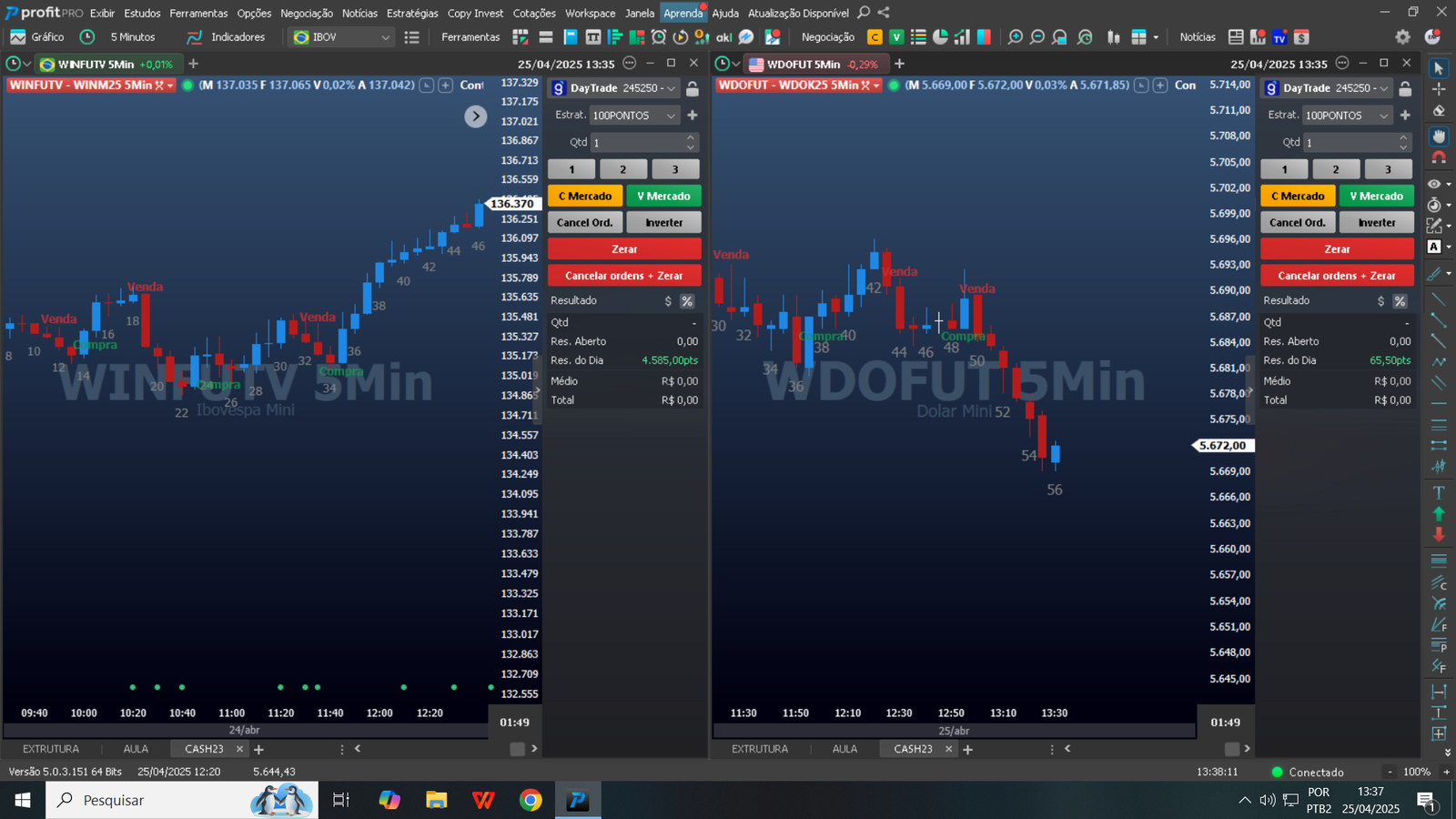Open the Aprenda menu

[x=682, y=13]
